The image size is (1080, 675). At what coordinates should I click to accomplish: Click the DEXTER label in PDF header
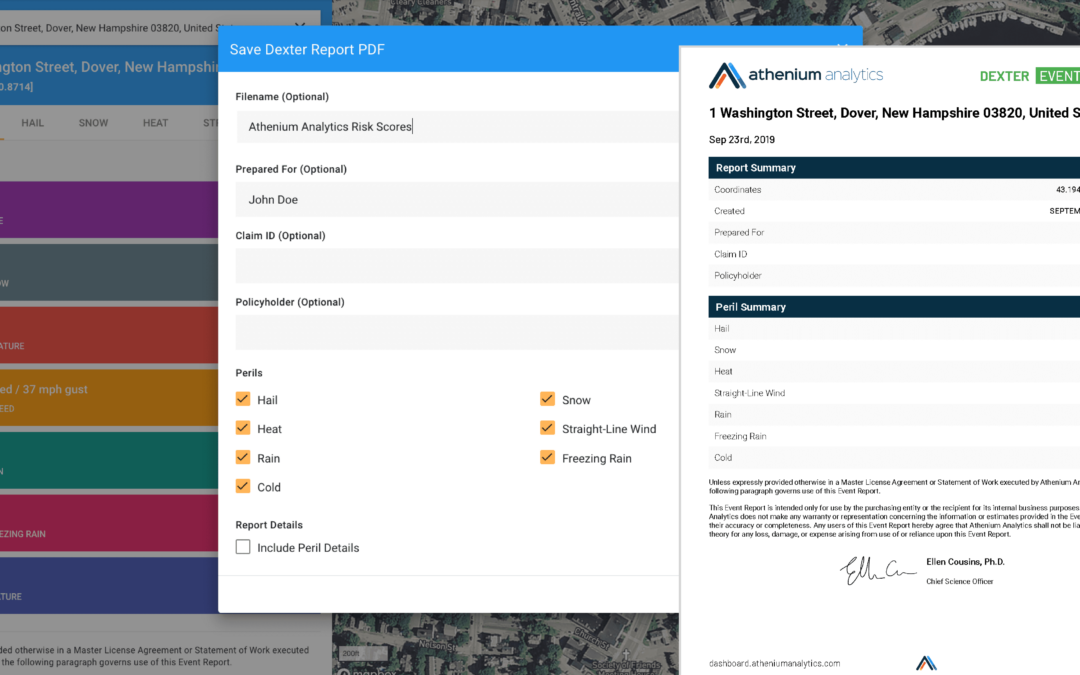[x=1004, y=76]
